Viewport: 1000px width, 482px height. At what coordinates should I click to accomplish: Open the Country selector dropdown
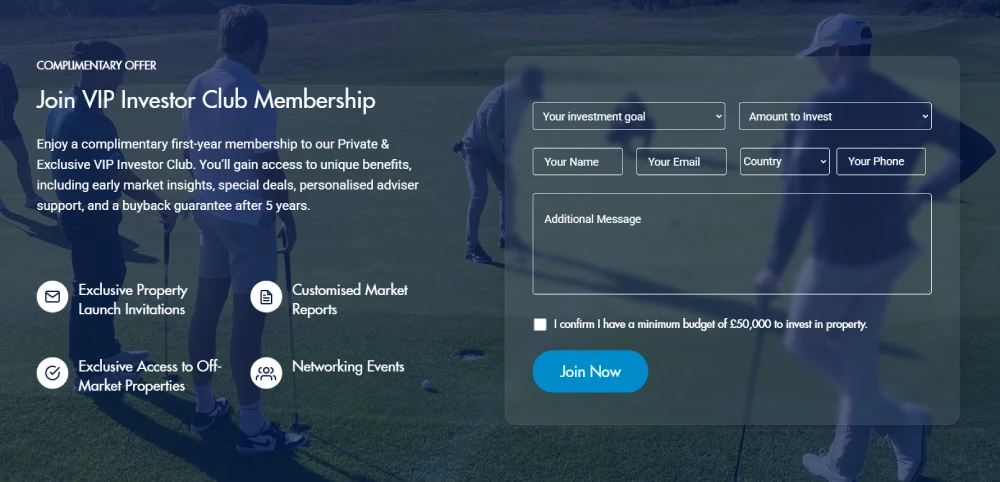(784, 161)
